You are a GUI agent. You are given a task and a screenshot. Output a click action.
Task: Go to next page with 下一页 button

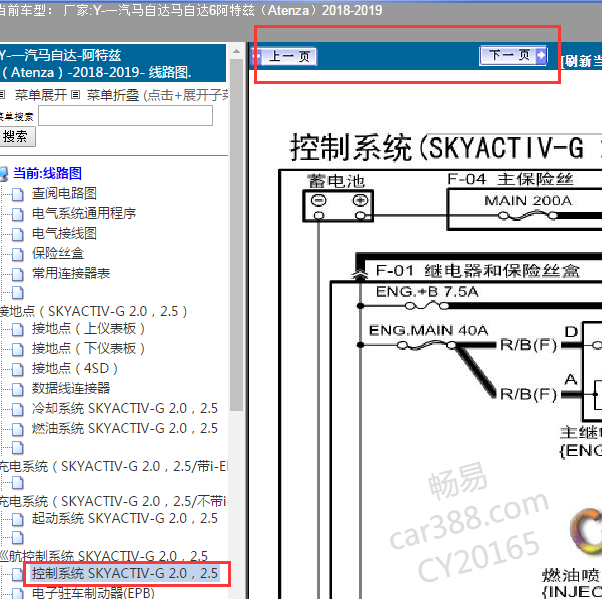513,55
